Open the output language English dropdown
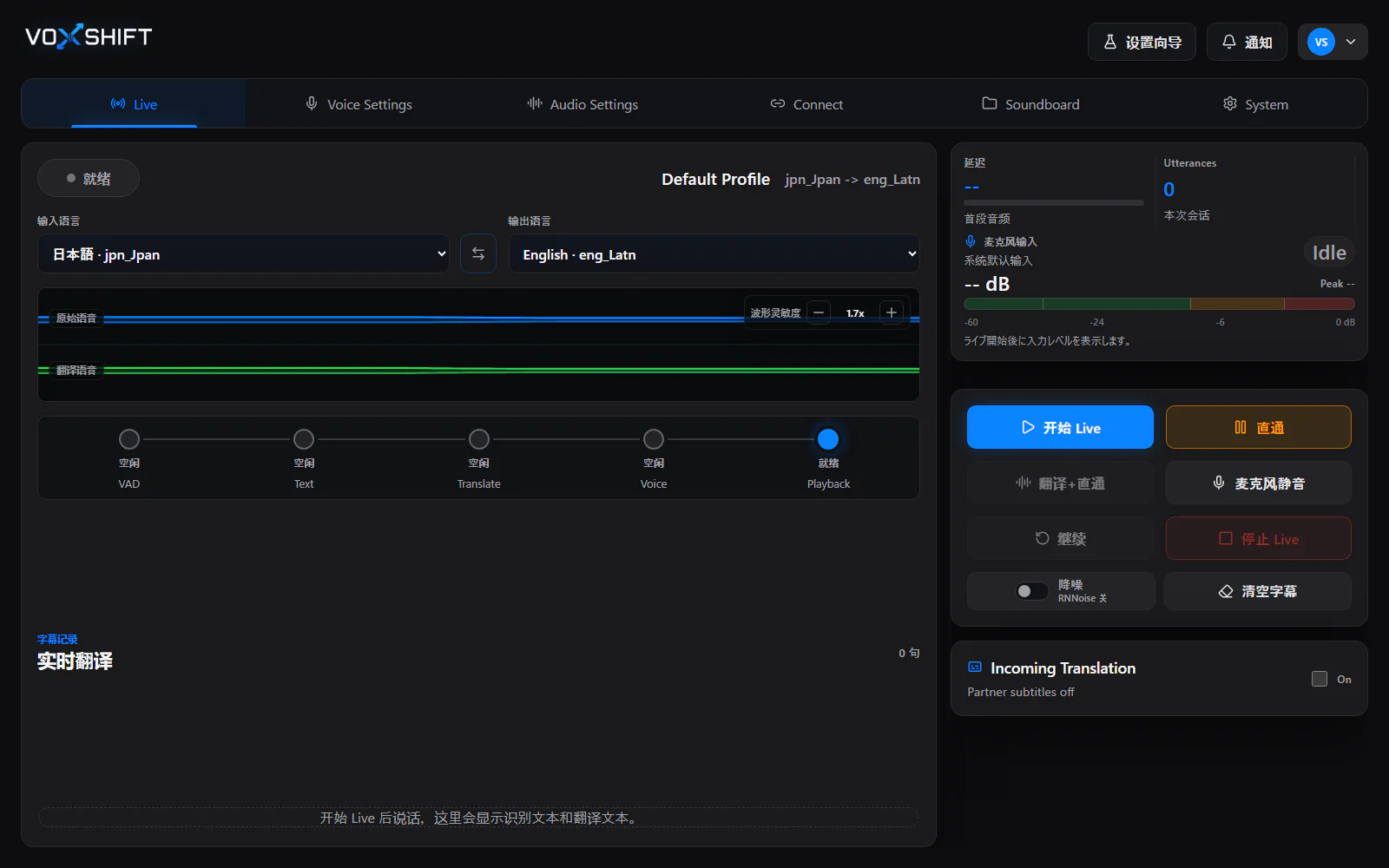Screen dimensions: 1389x868 pos(714,254)
